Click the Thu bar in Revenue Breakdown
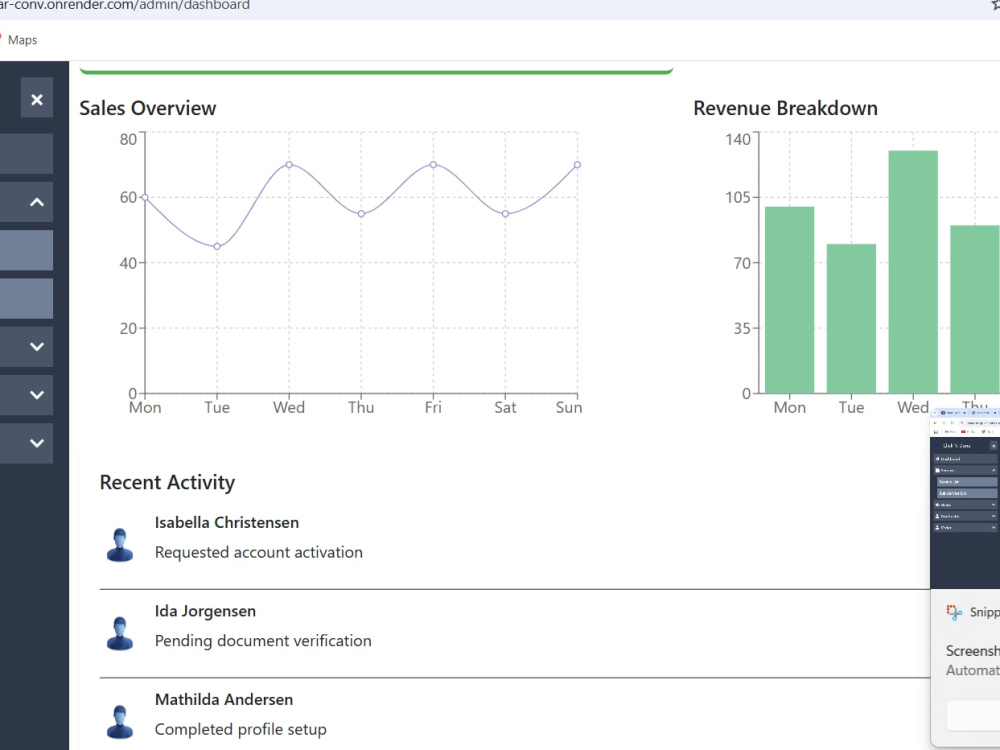The height and width of the screenshot is (750, 1000). [x=975, y=309]
